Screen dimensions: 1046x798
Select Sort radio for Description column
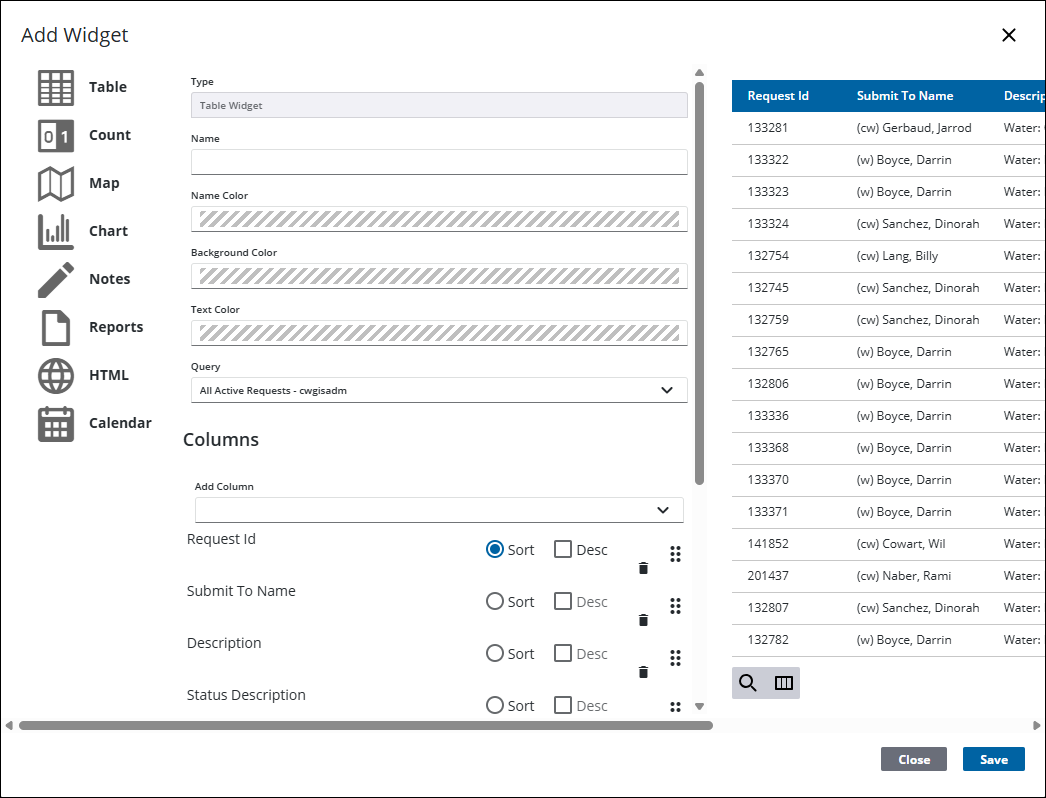[x=495, y=653]
